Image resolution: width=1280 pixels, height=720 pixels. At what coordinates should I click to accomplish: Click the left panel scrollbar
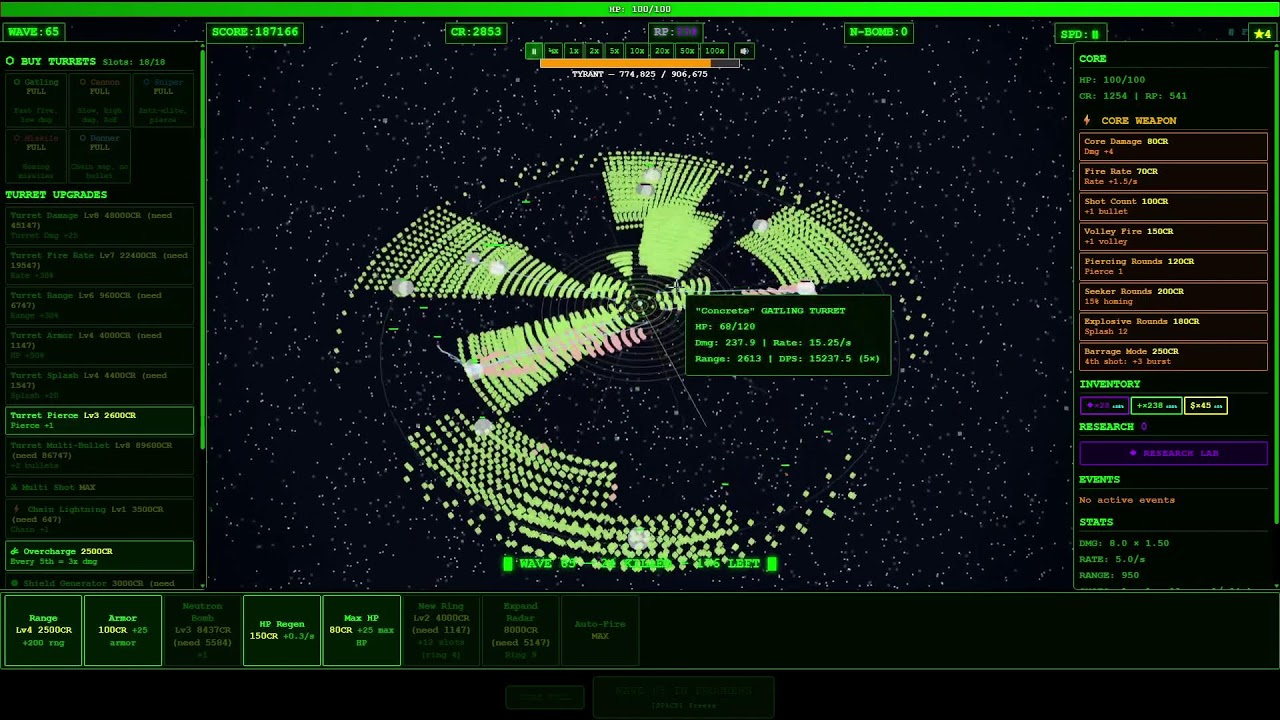click(x=203, y=250)
